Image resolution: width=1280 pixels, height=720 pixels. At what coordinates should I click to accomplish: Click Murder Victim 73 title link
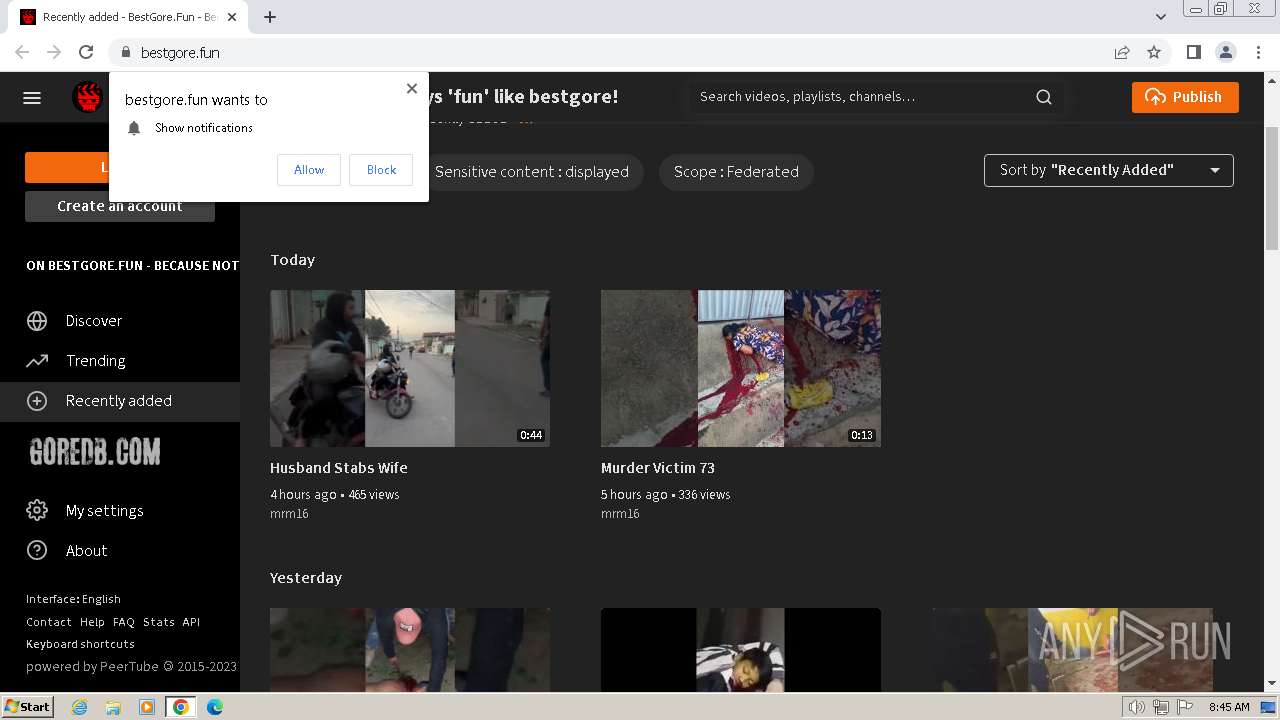coord(658,468)
